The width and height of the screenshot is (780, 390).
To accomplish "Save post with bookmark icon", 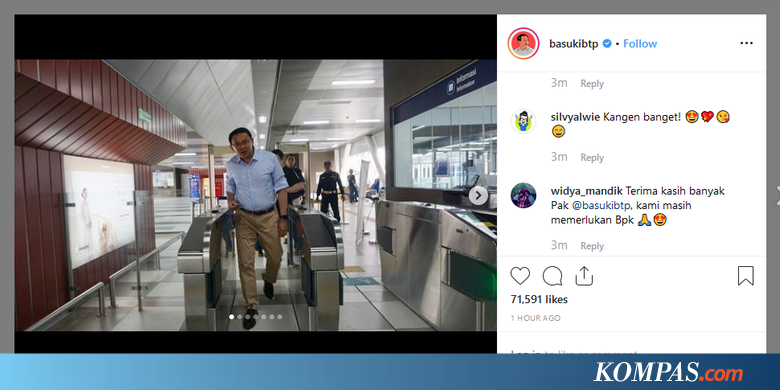I will pos(745,276).
